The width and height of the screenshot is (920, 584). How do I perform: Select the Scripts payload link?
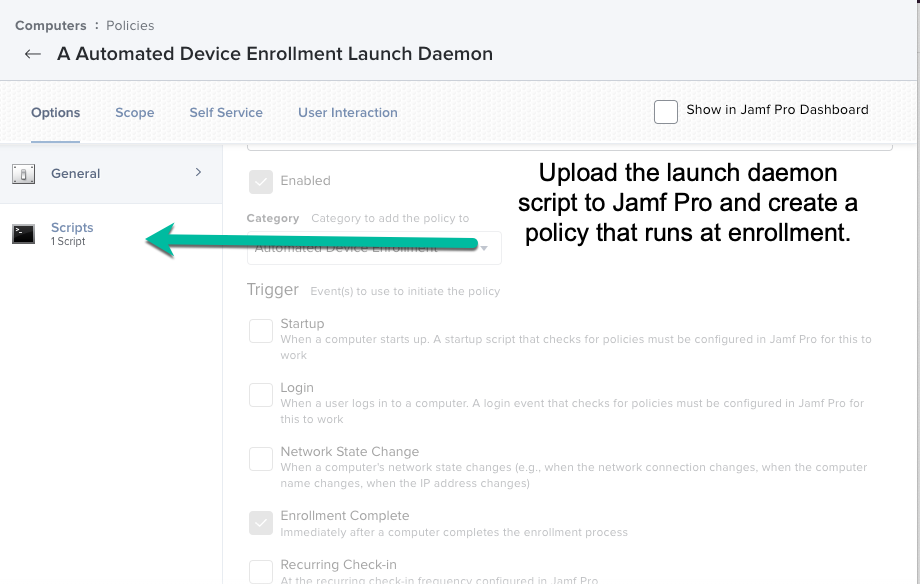tap(72, 227)
